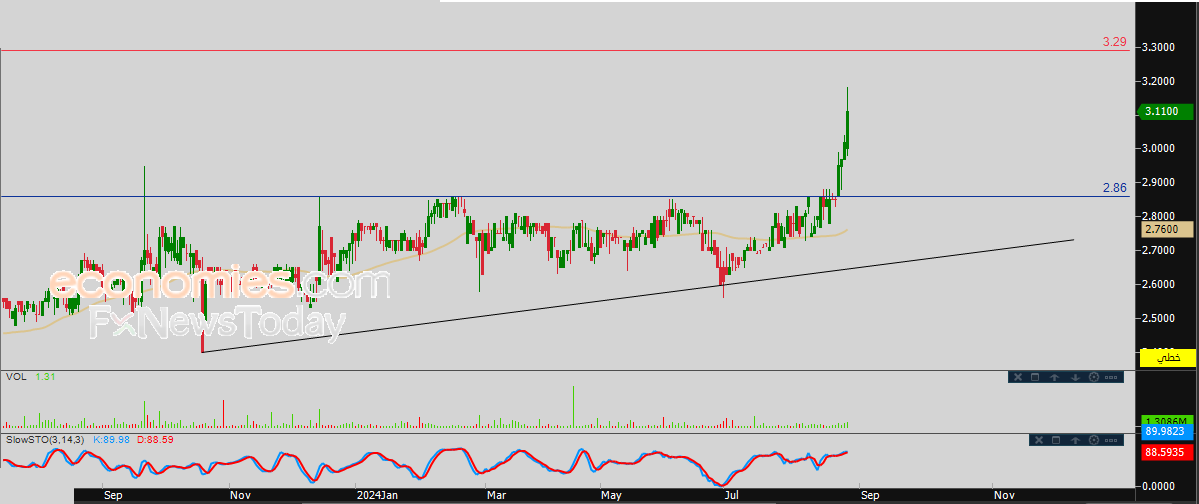Click the May time axis label

610,496
